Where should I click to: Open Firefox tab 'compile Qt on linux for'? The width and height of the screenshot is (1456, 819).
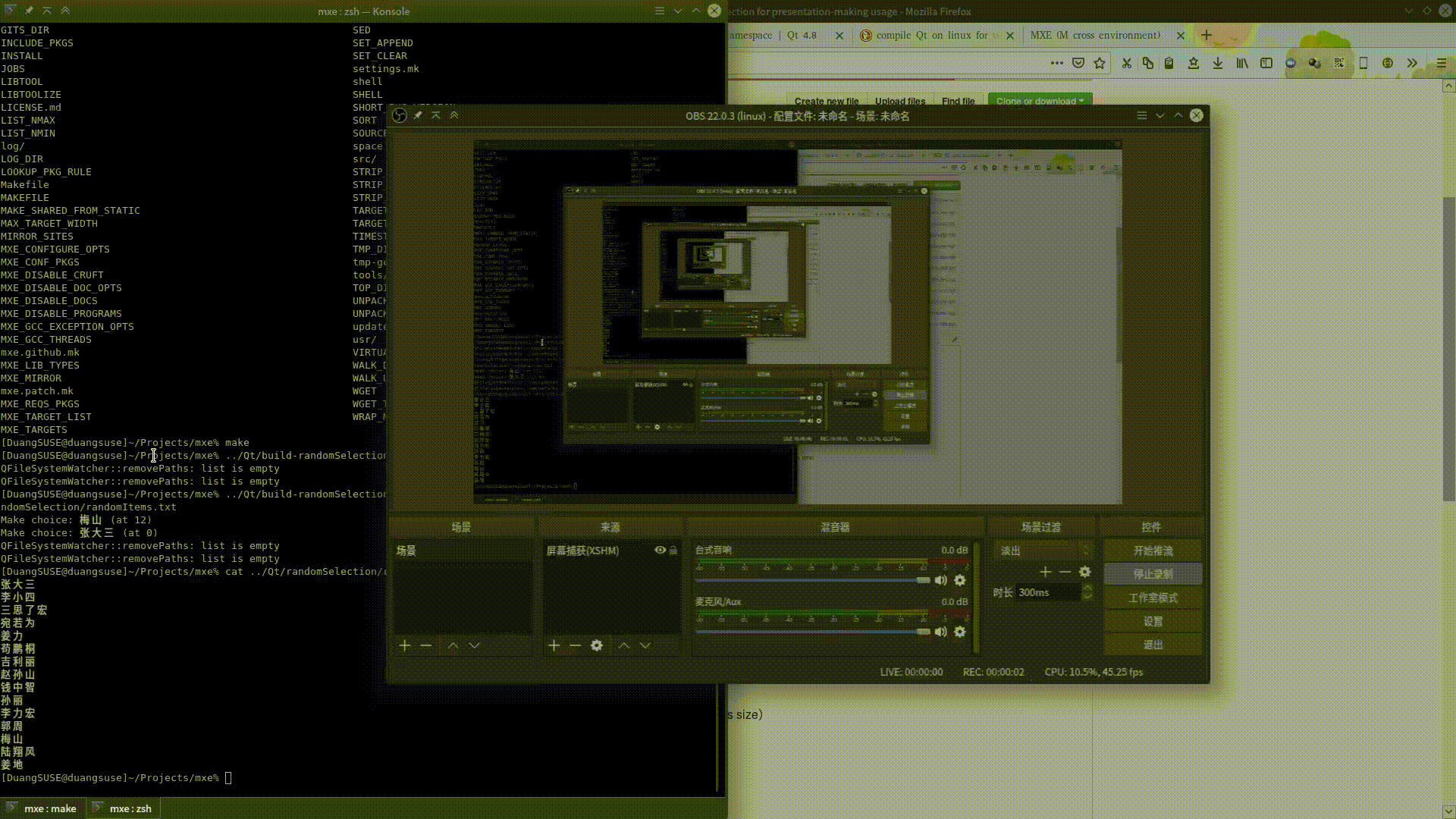pyautogui.click(x=937, y=35)
